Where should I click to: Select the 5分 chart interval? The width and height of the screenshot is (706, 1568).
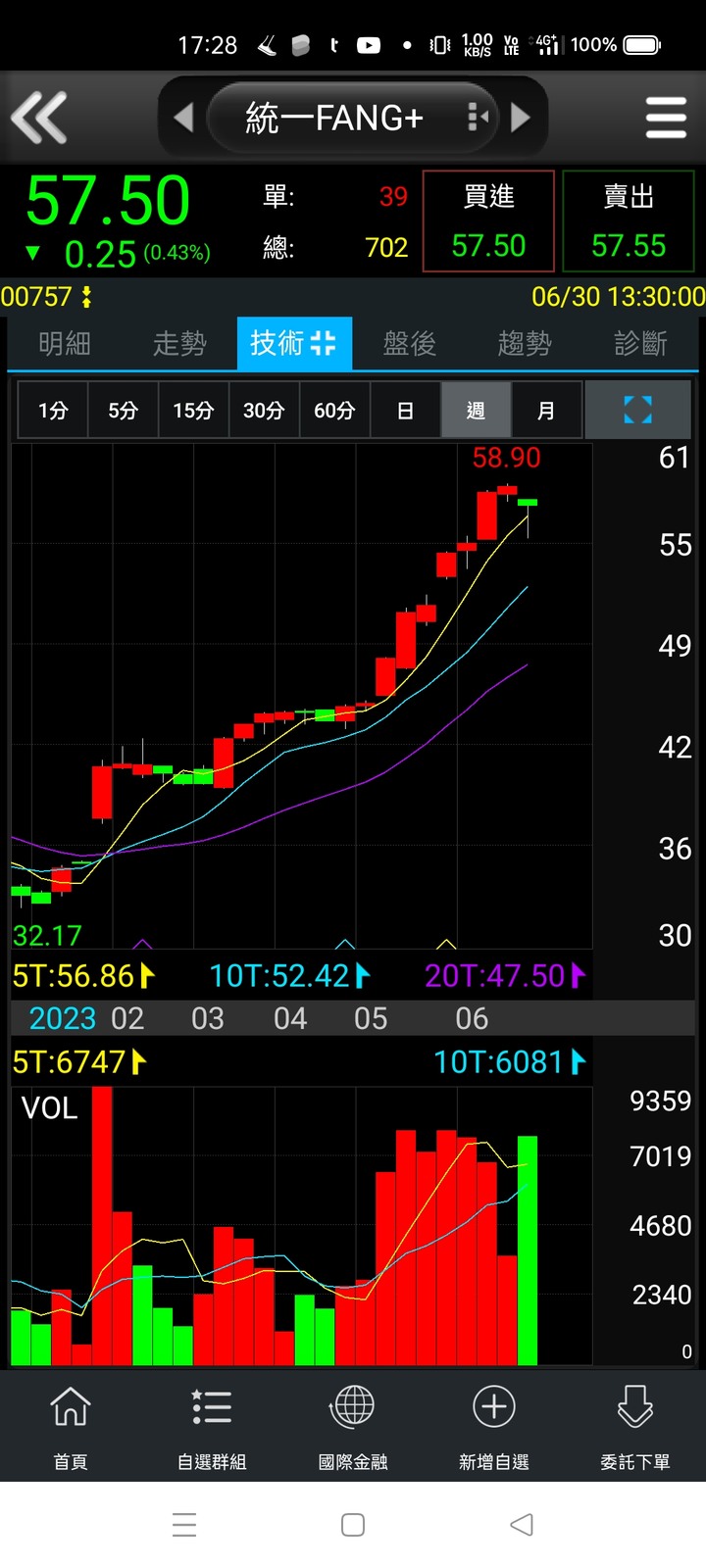(123, 410)
